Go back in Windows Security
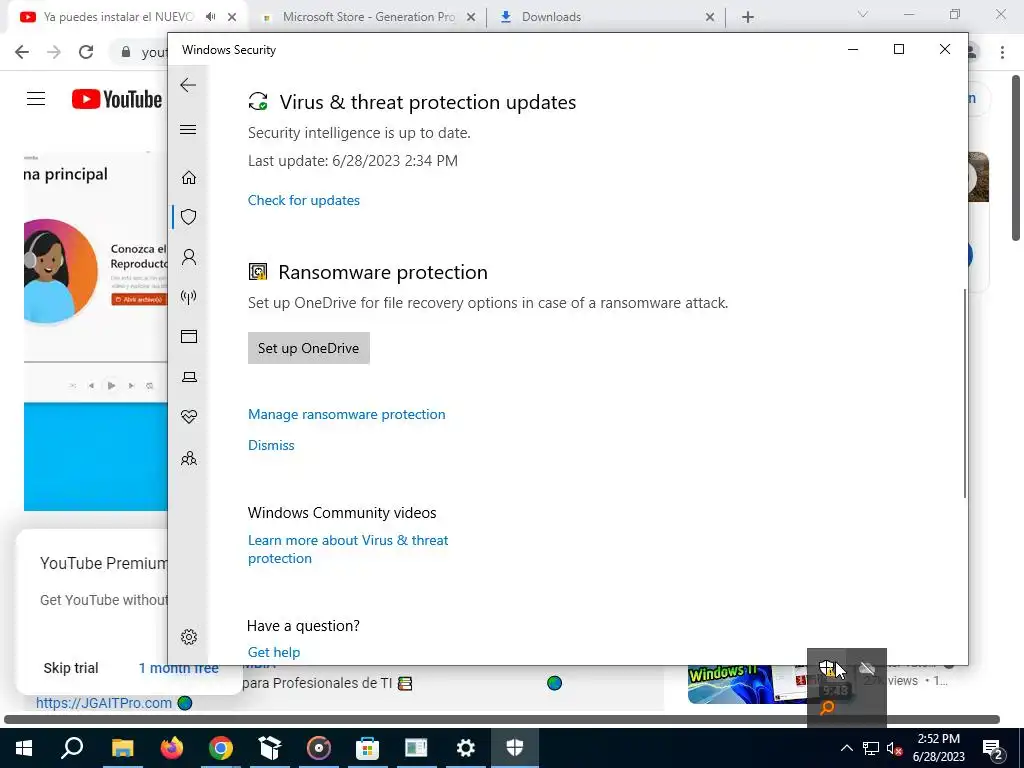The image size is (1024, 768). (188, 85)
